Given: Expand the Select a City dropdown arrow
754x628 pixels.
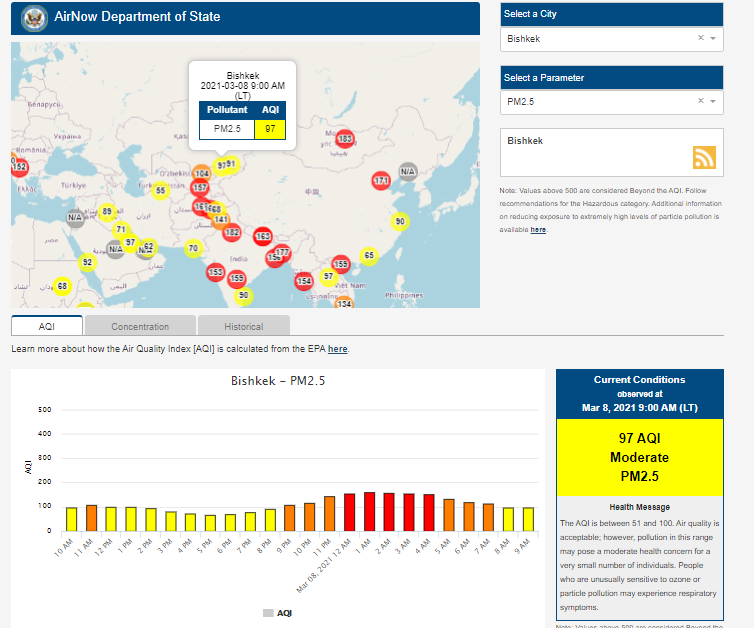Looking at the screenshot, I should click(x=713, y=39).
